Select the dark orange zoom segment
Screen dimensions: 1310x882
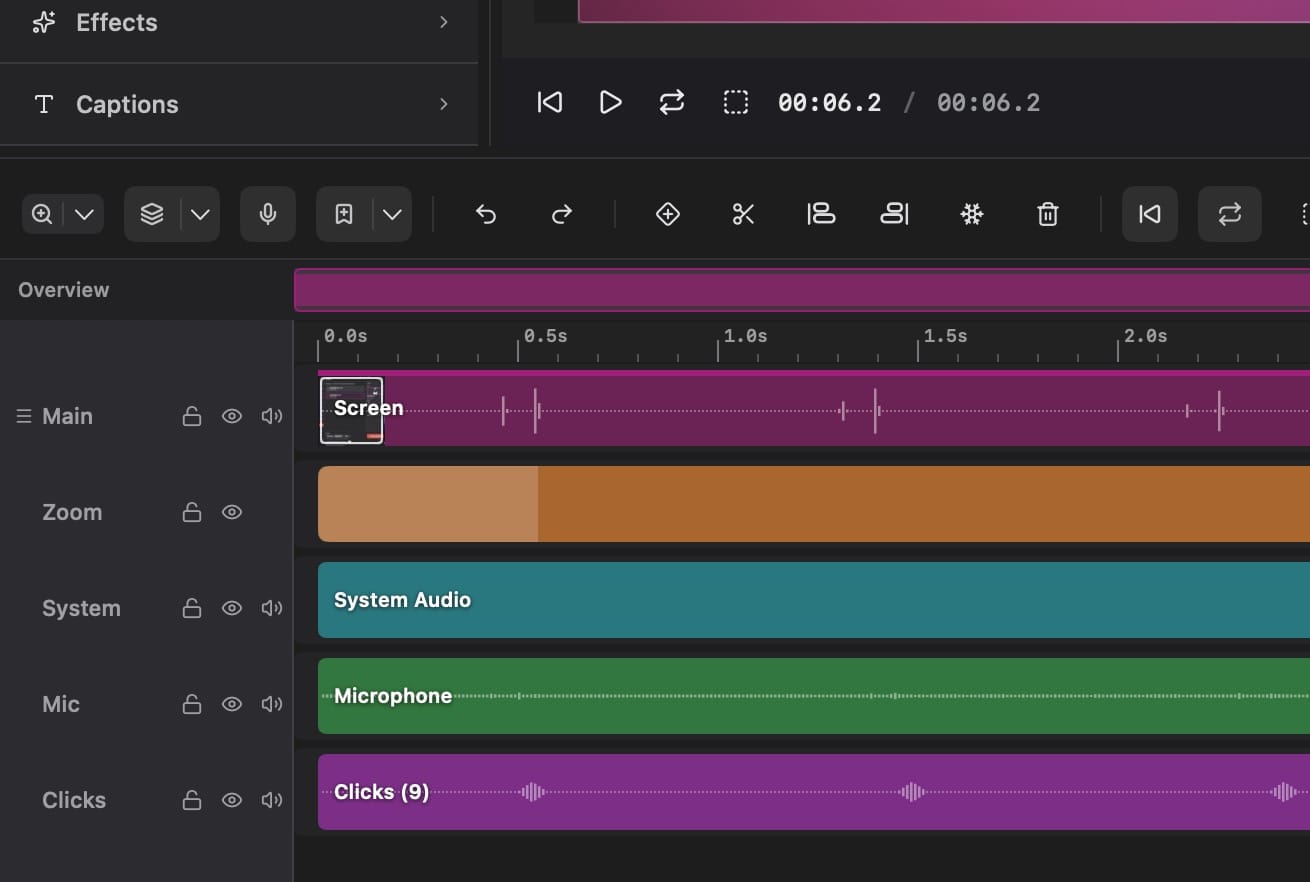click(x=924, y=504)
